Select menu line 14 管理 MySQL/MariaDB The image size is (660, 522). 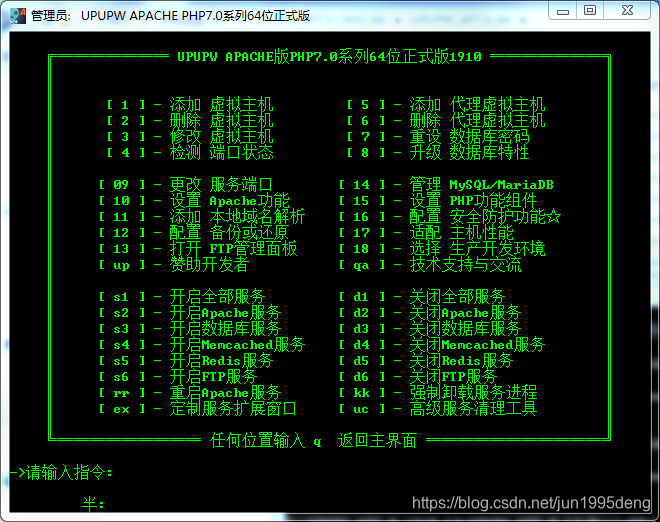[x=446, y=184]
